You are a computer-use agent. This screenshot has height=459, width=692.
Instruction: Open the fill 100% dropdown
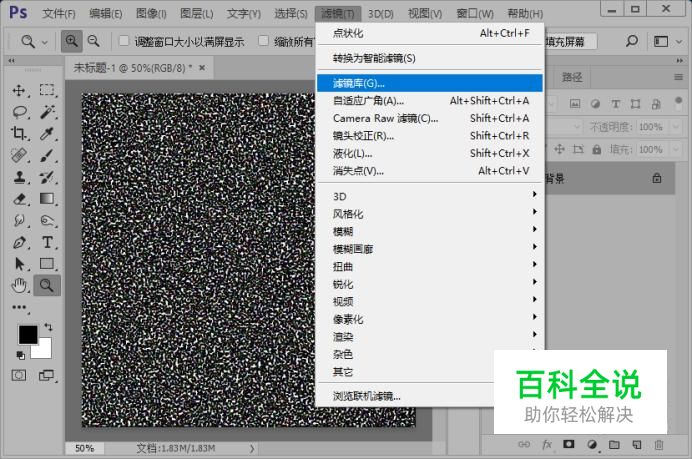coord(676,150)
